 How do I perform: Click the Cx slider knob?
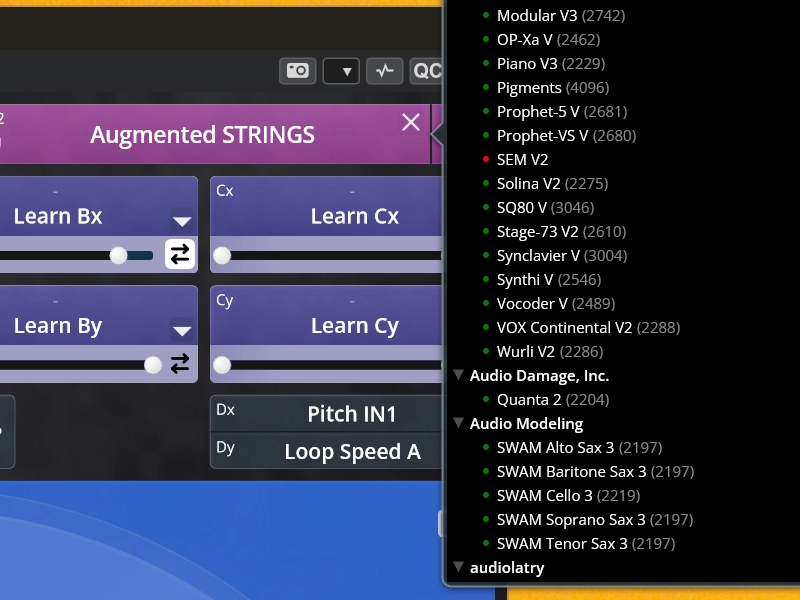(x=222, y=256)
